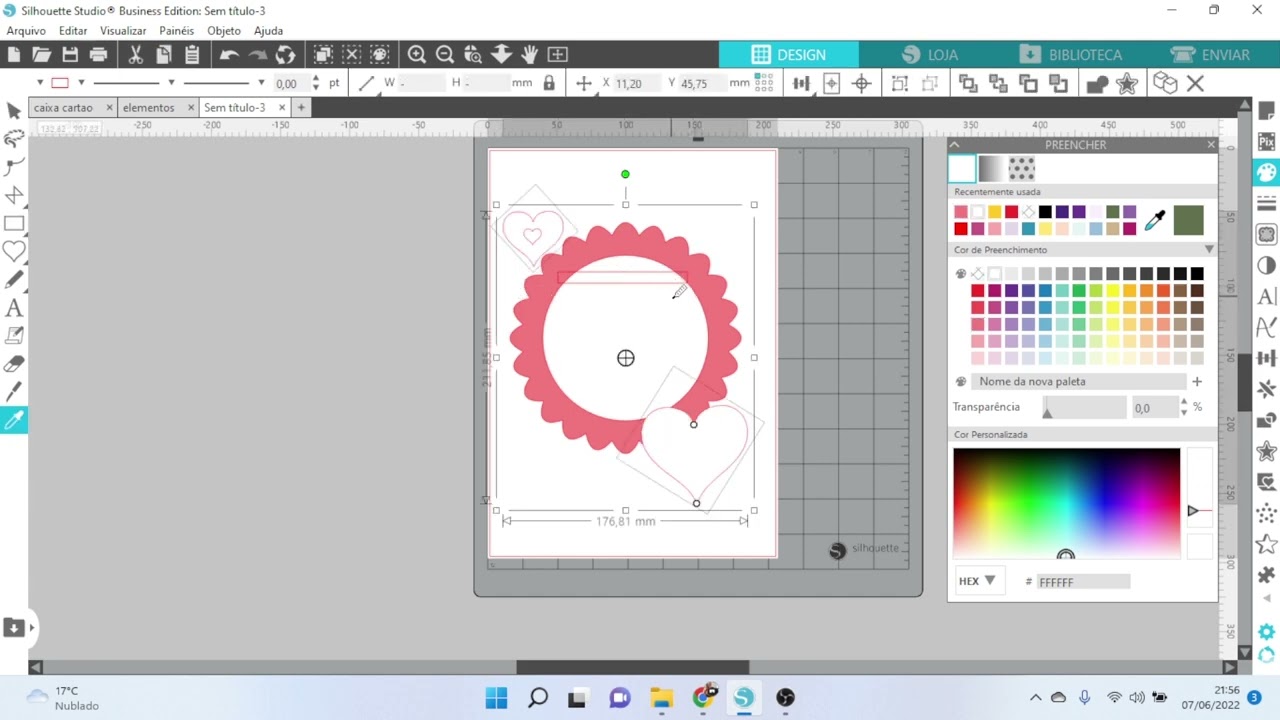
Task: Select the gradient fill mode in Preencher
Action: point(991,168)
